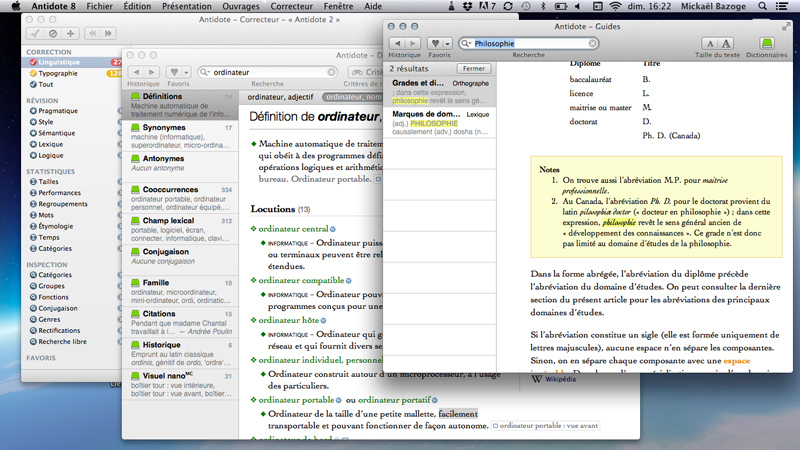Open the Présentation menu
This screenshot has width=800, height=450.
pyautogui.click(x=187, y=6)
